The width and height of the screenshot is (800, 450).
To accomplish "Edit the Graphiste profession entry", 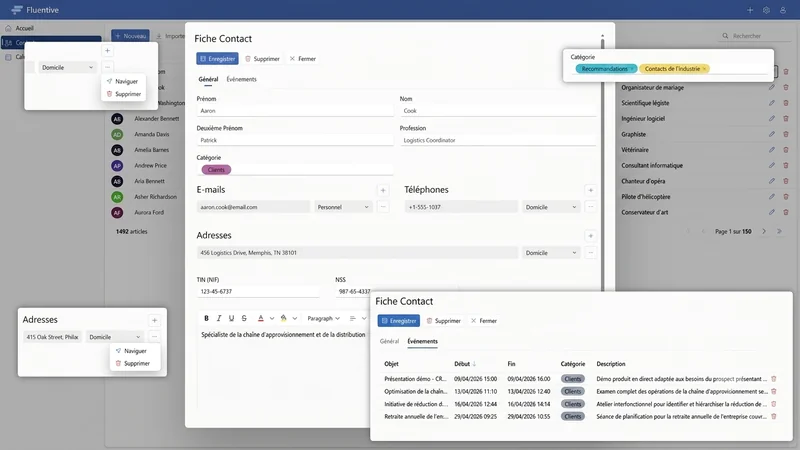I will 771,134.
